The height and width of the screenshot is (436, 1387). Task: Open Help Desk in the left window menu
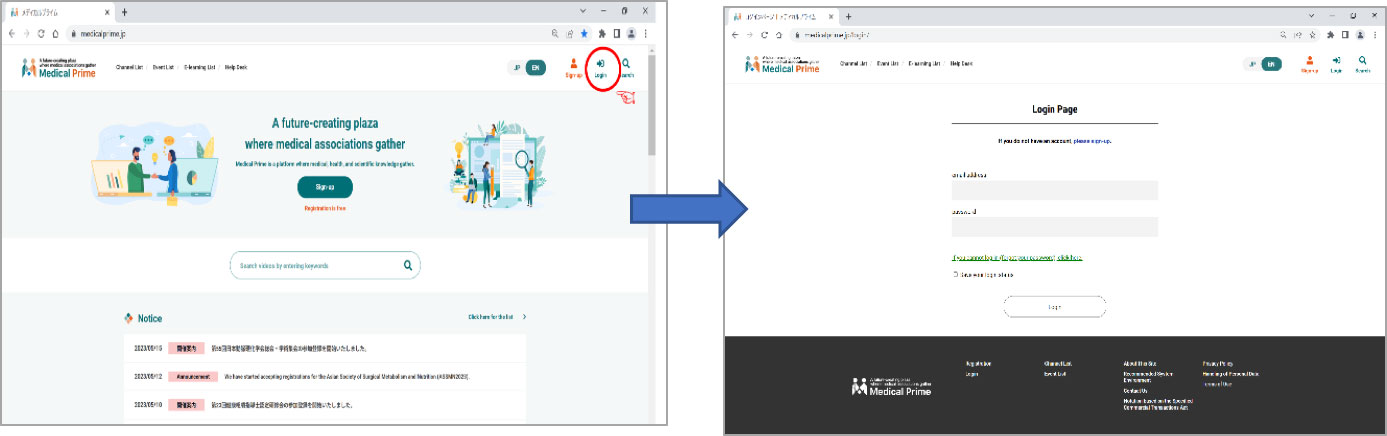click(235, 67)
